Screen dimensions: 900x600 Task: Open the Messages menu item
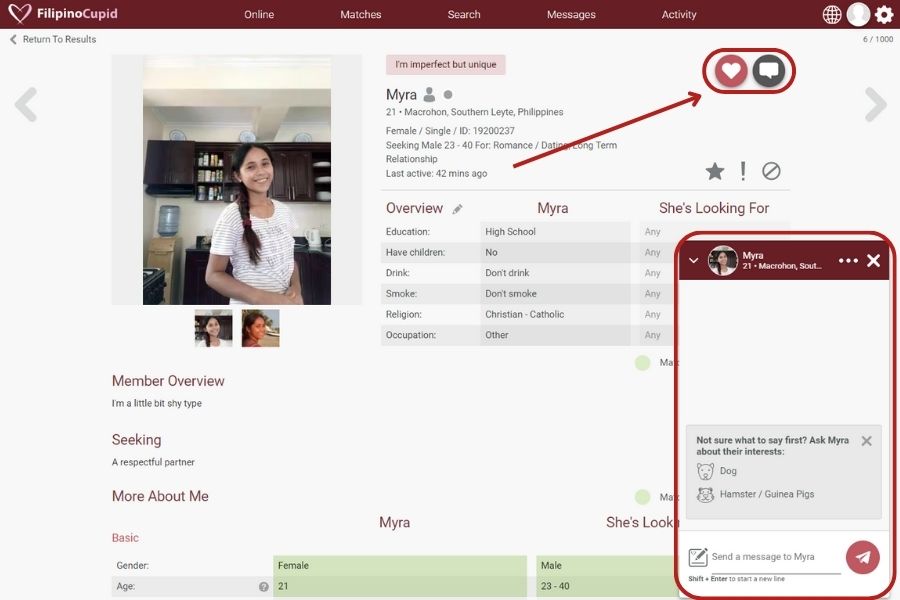[x=571, y=14]
